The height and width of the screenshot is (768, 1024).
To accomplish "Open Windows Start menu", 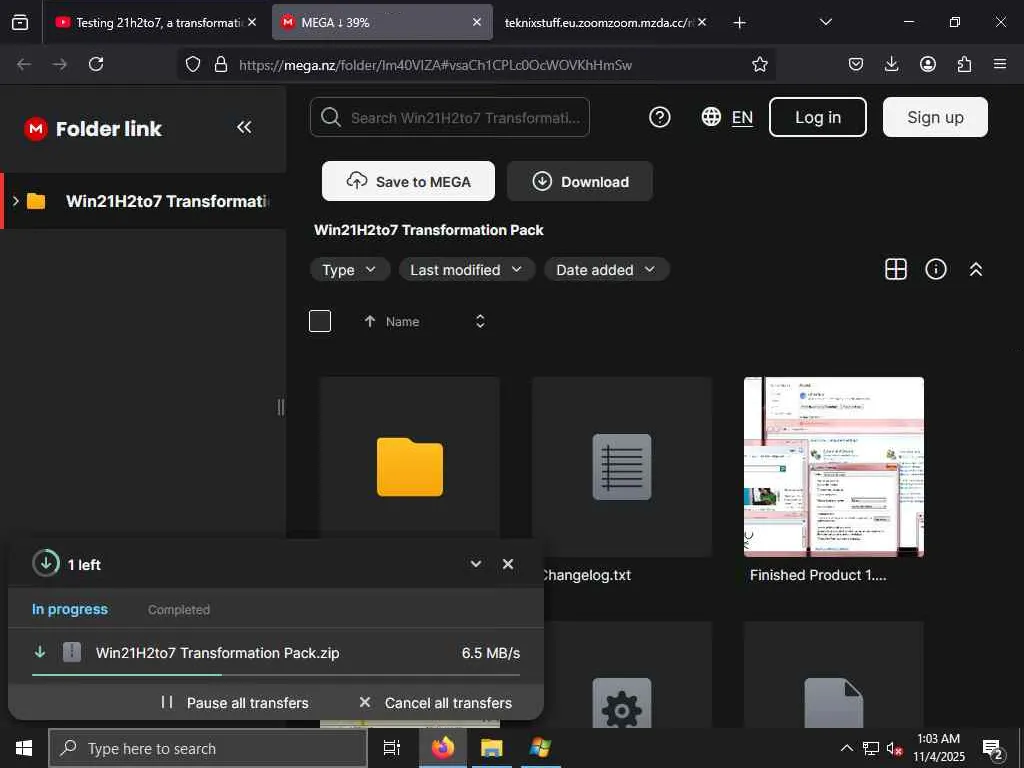I will click(x=24, y=748).
